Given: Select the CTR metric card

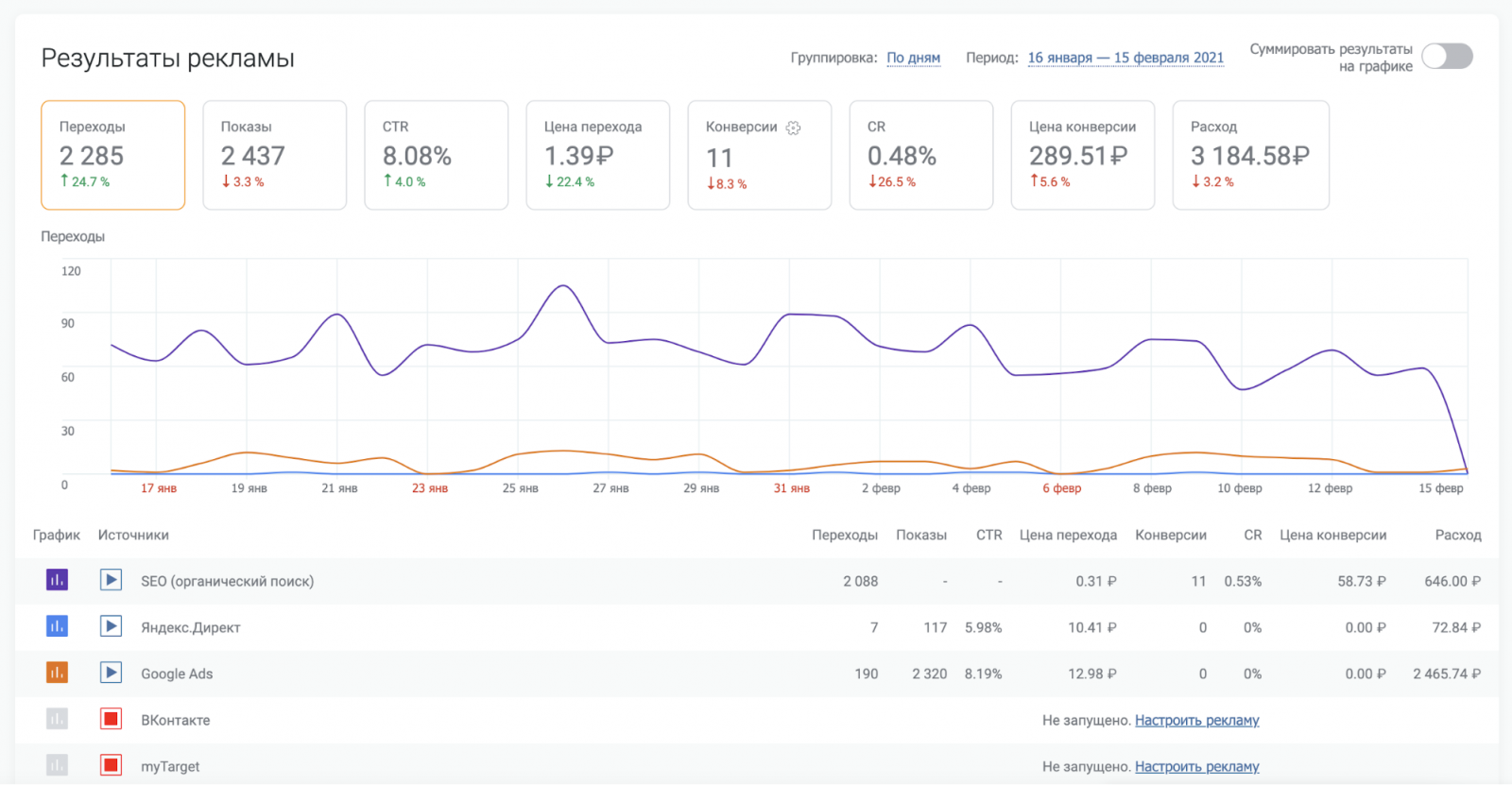Looking at the screenshot, I should click(436, 155).
